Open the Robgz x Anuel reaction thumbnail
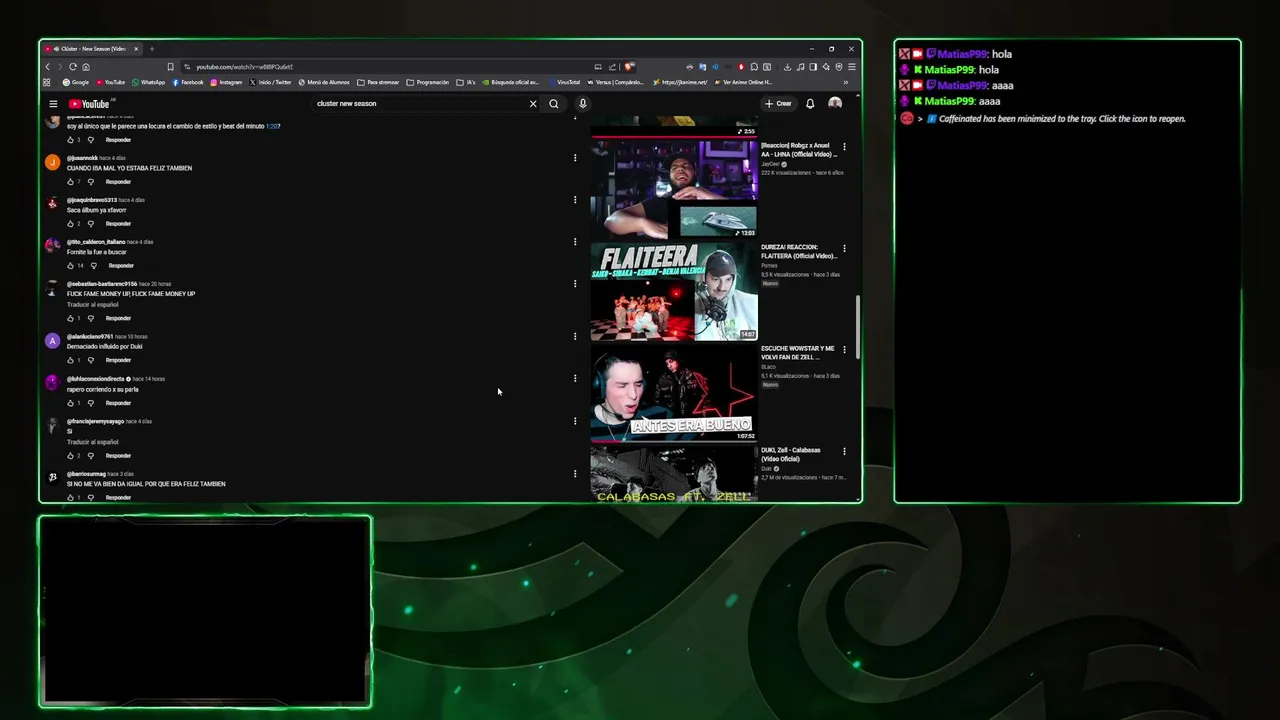 pyautogui.click(x=674, y=188)
